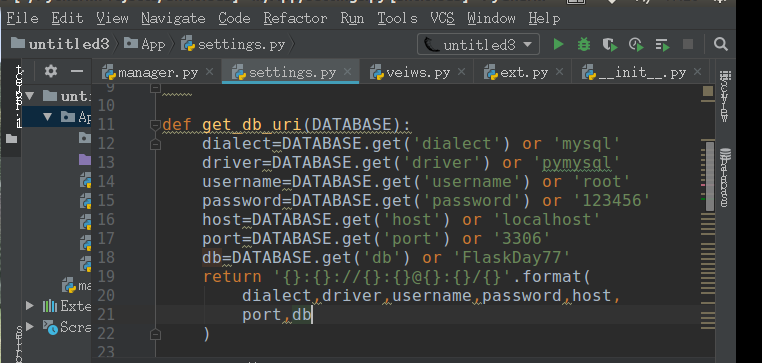Collapse the untitled3 project root node
The width and height of the screenshot is (762, 363).
coord(30,95)
